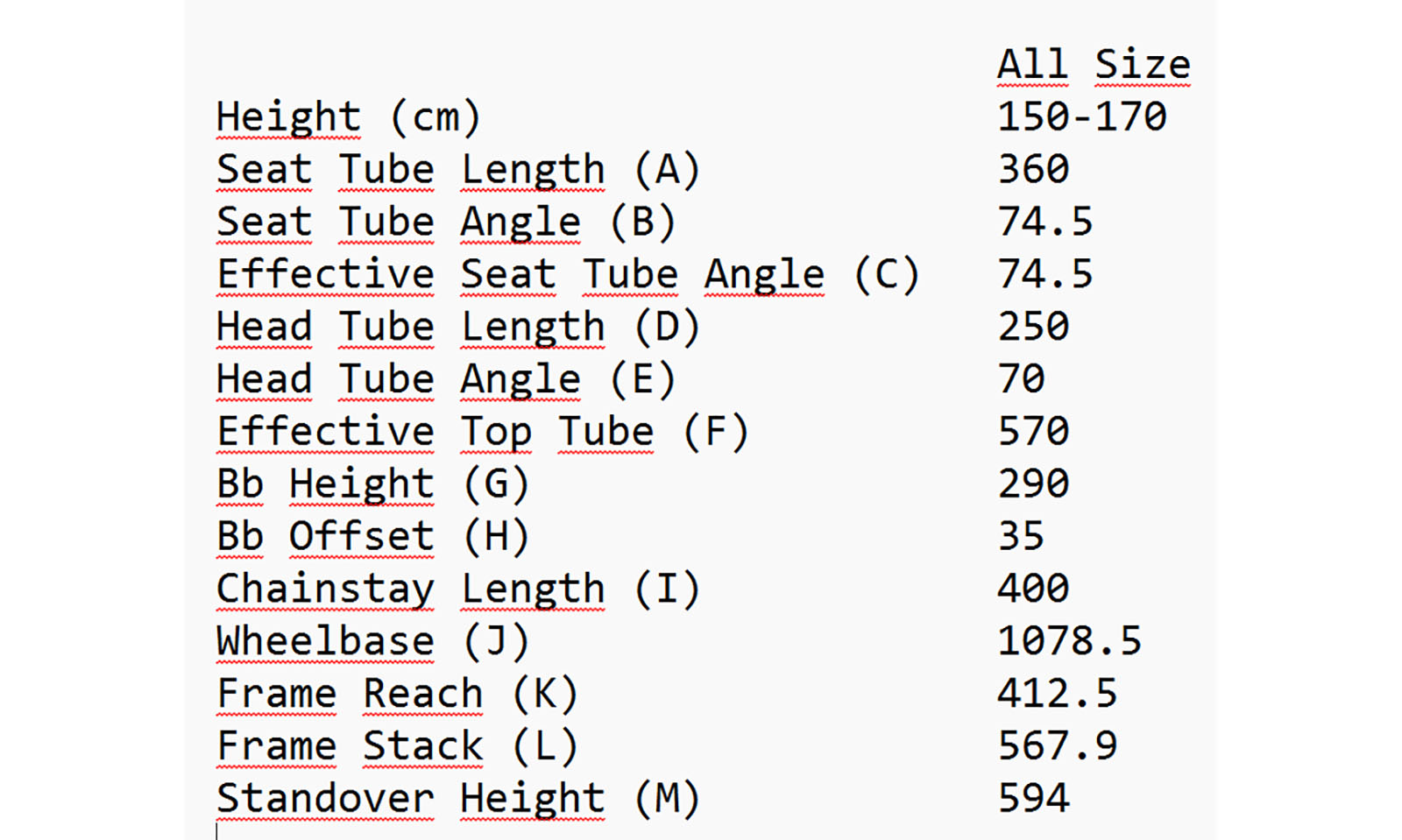Image resolution: width=1402 pixels, height=840 pixels.
Task: Click the "Chainstay Length (I)" label
Action: (457, 589)
